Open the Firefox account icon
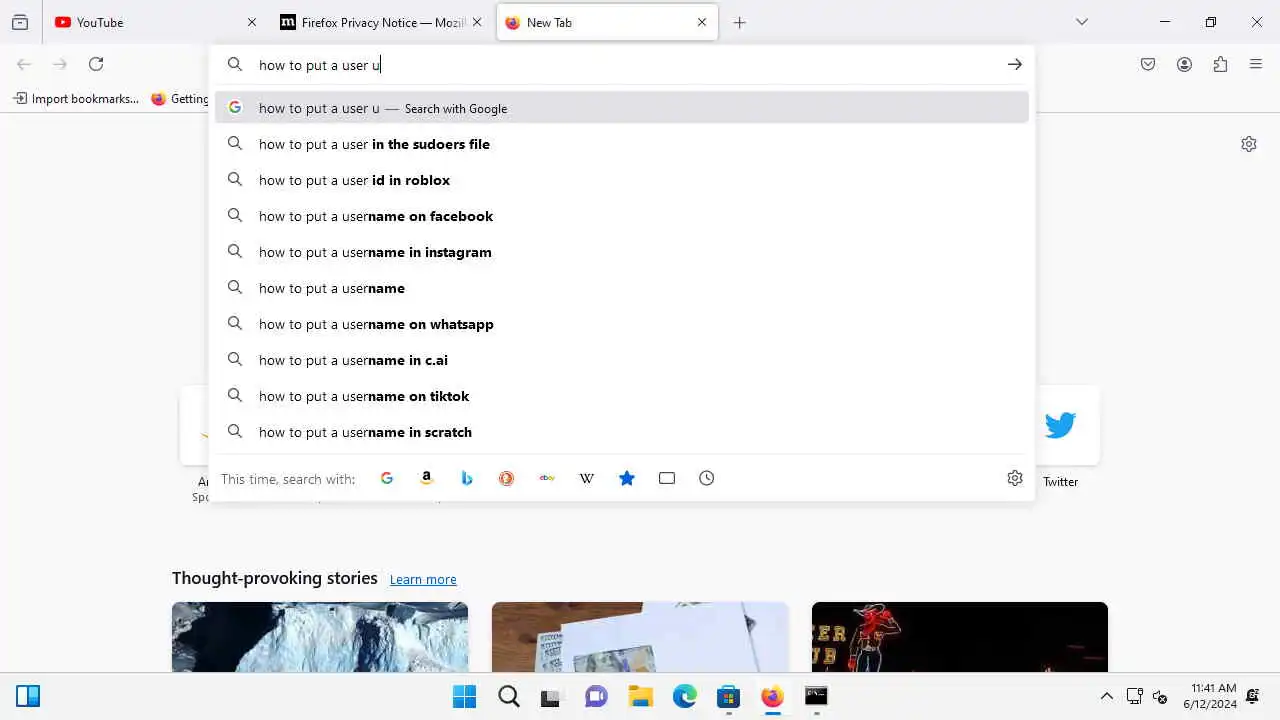 tap(1184, 64)
